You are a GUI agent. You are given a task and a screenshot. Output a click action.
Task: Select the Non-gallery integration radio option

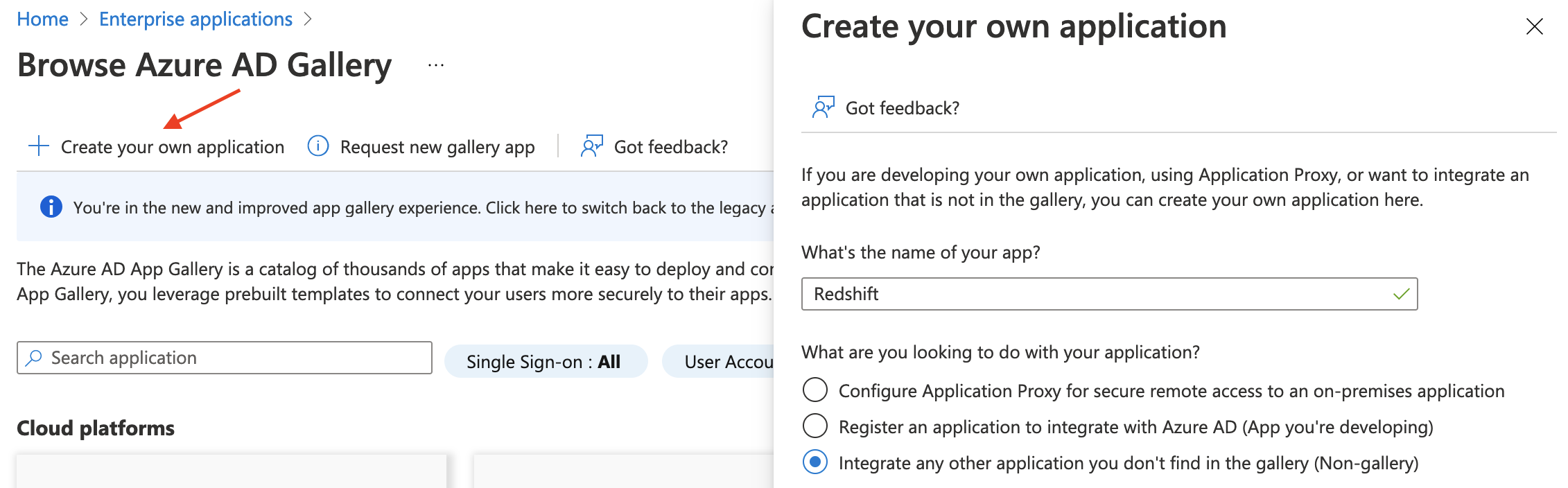pos(815,462)
